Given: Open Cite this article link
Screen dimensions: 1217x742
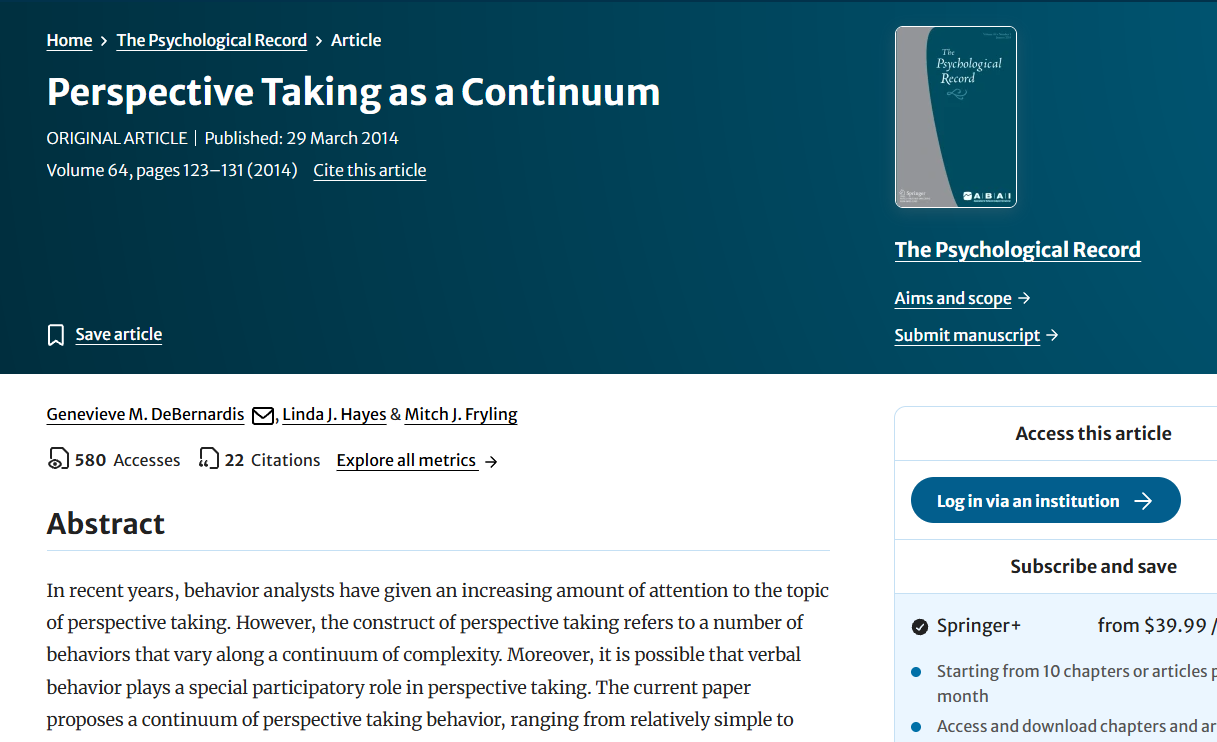Looking at the screenshot, I should coord(370,170).
